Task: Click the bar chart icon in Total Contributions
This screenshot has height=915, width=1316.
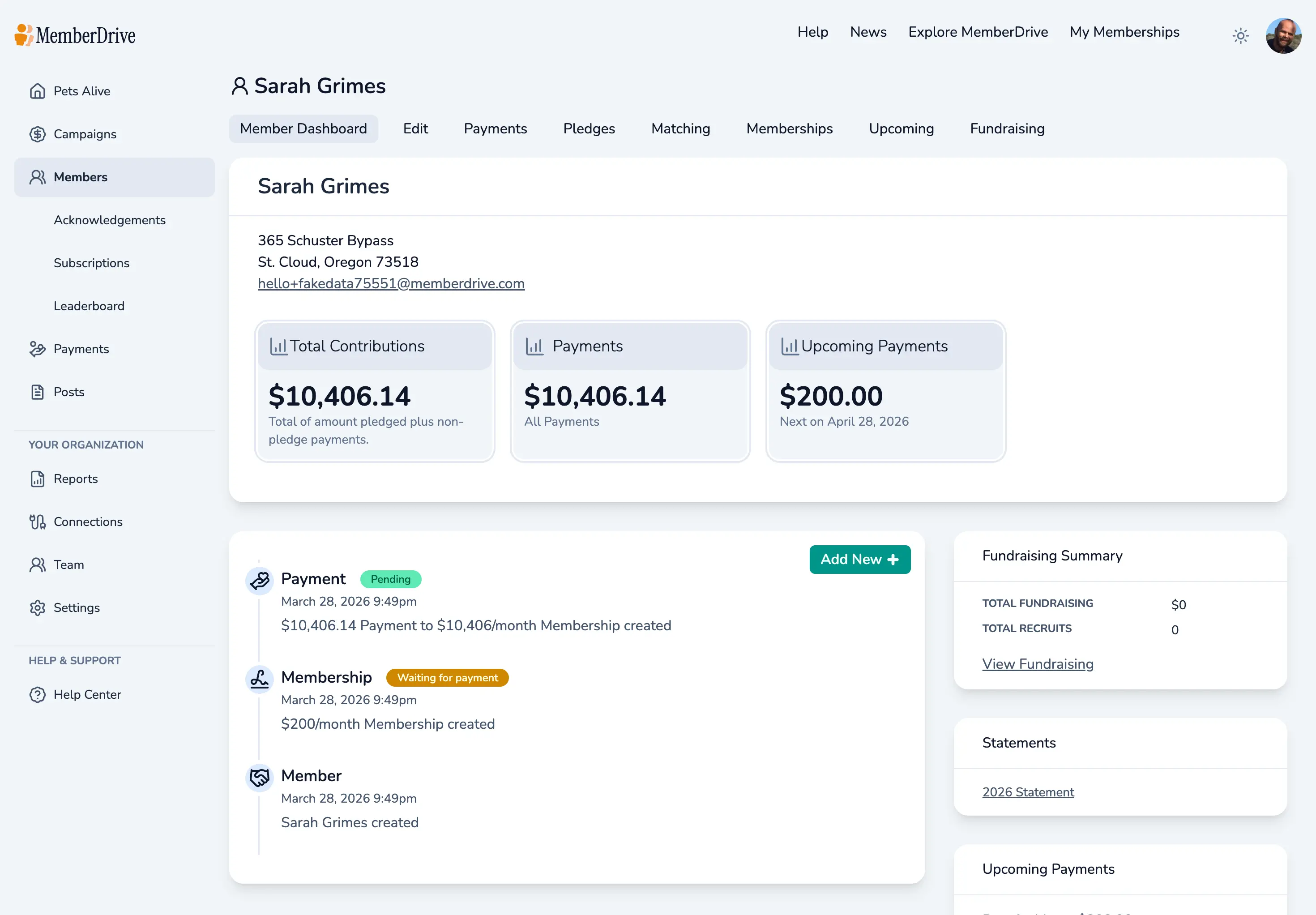Action: click(x=278, y=346)
